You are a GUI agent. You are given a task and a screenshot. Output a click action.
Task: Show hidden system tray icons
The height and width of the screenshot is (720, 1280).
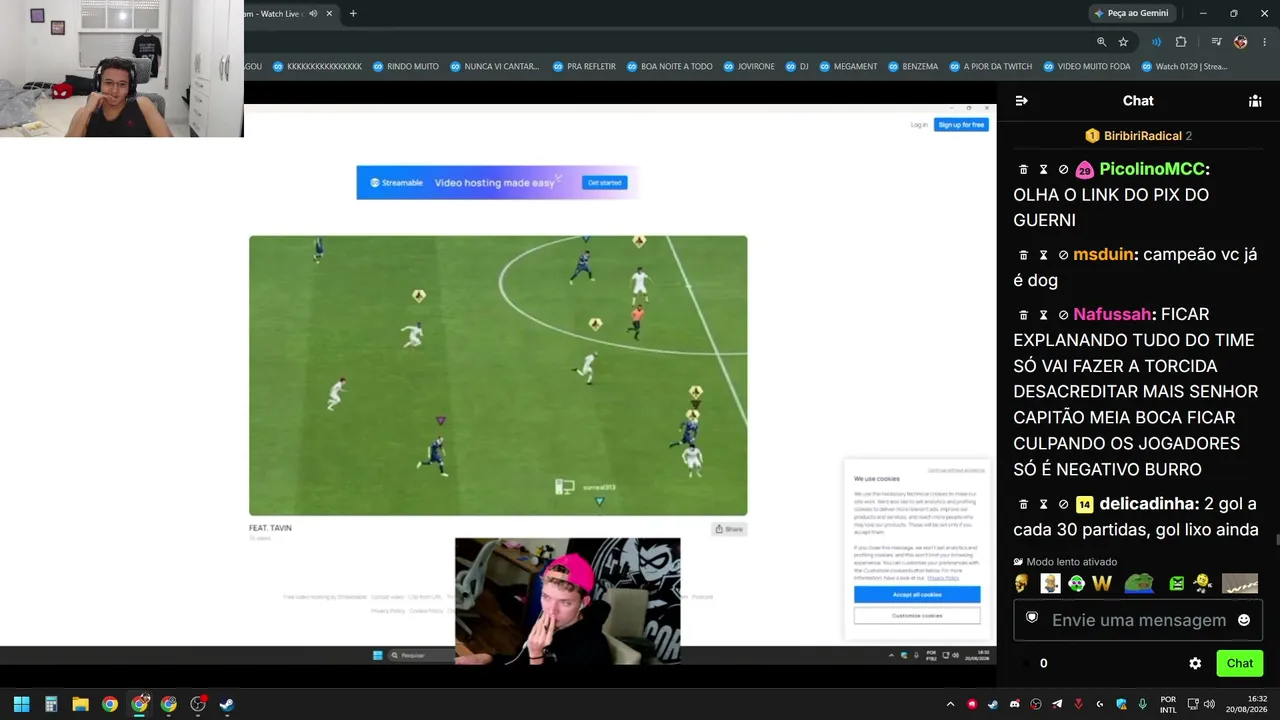[950, 704]
